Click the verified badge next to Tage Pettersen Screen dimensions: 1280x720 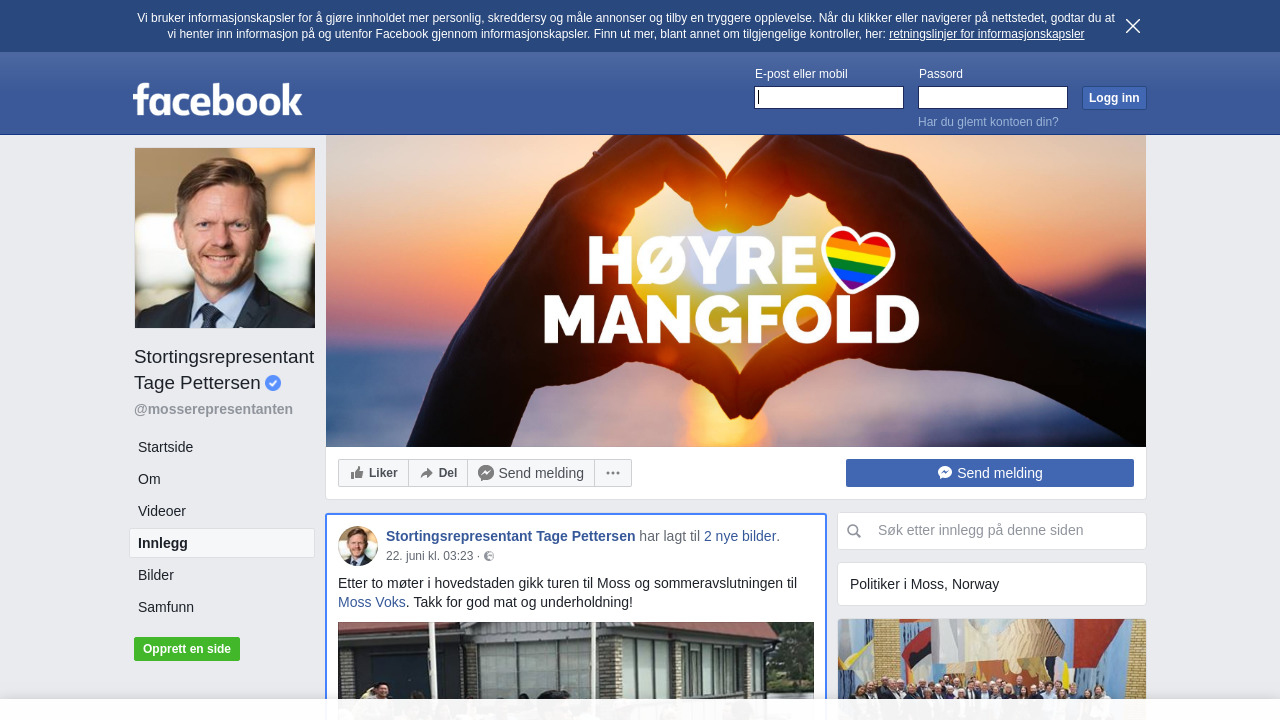pos(273,383)
